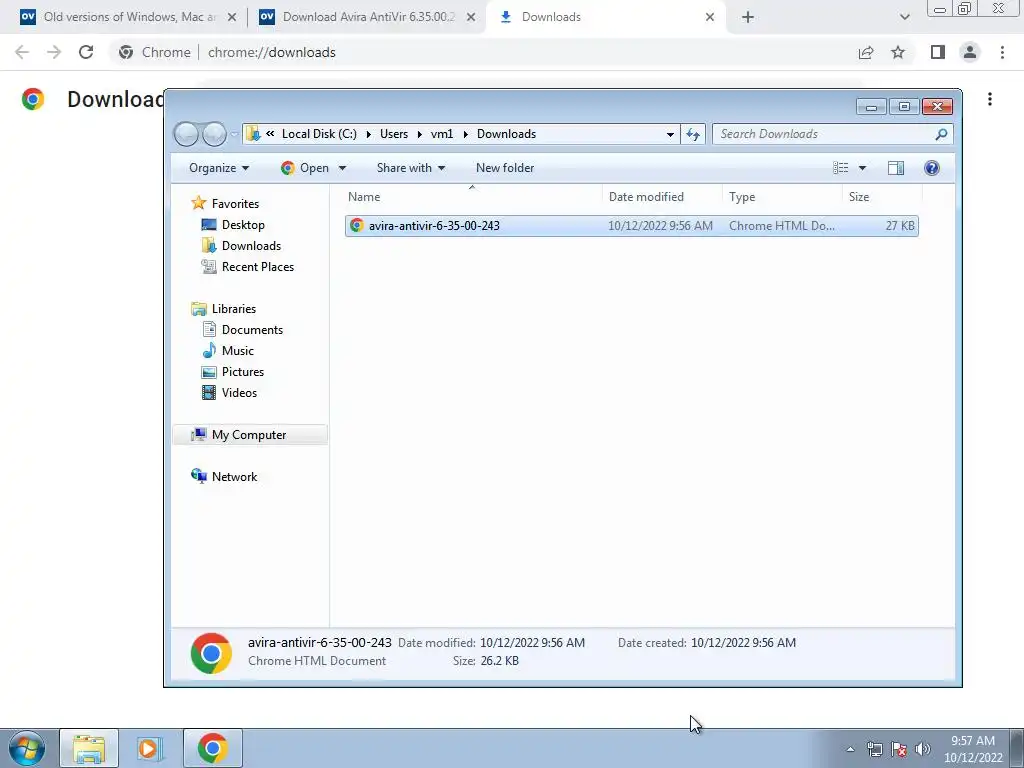Click the Users breadcrumb in the path
The height and width of the screenshot is (768, 1024).
(394, 134)
